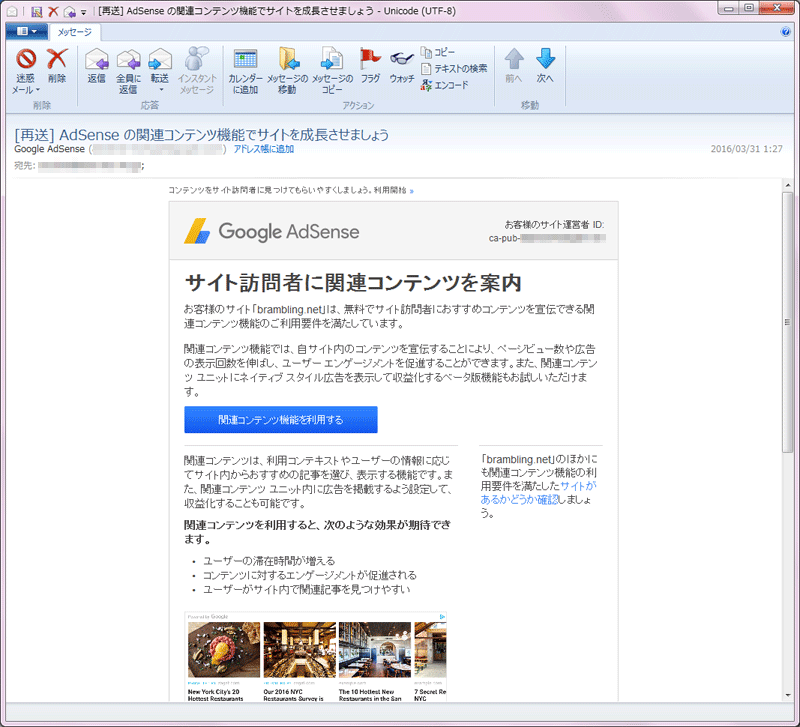
Task: Click the heading サイト訪問者に関連コンテンツを案内
Action: [x=353, y=282]
